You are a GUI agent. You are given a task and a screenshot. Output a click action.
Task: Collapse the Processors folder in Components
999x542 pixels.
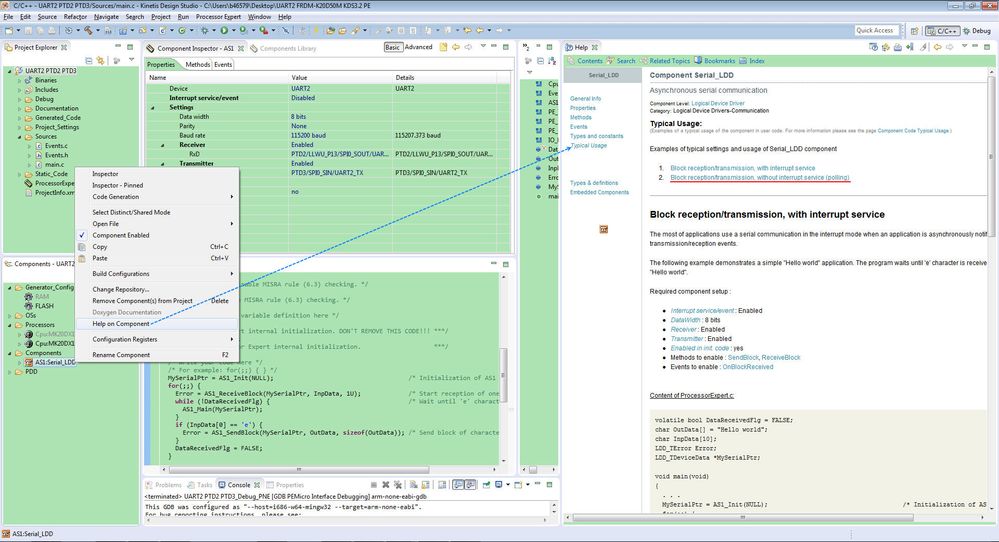[x=10, y=325]
